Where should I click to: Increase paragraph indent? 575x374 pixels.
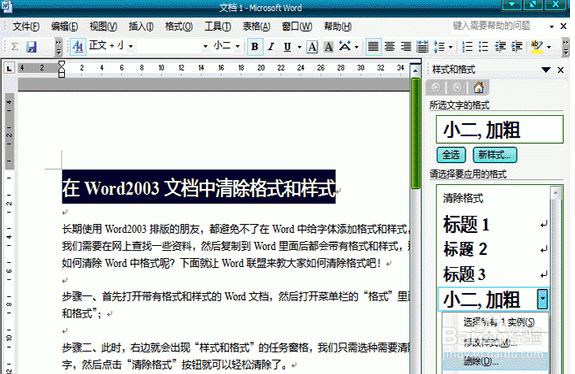click(517, 47)
